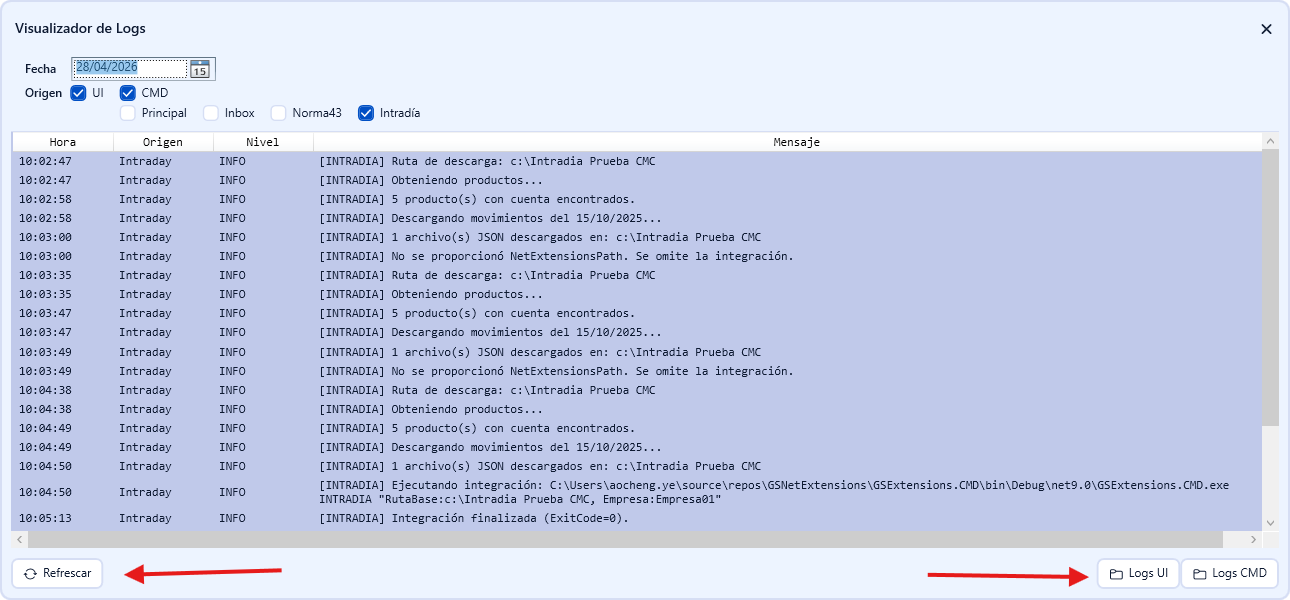Open the Logs CMD folder button
The width and height of the screenshot is (1290, 600).
pyautogui.click(x=1230, y=573)
